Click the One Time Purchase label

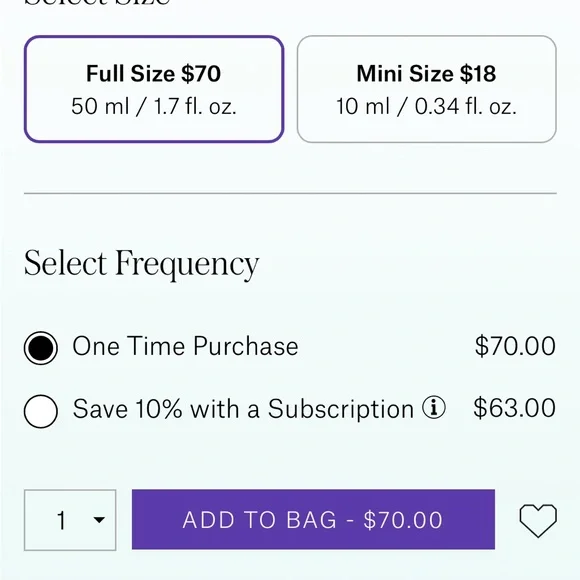(x=185, y=346)
